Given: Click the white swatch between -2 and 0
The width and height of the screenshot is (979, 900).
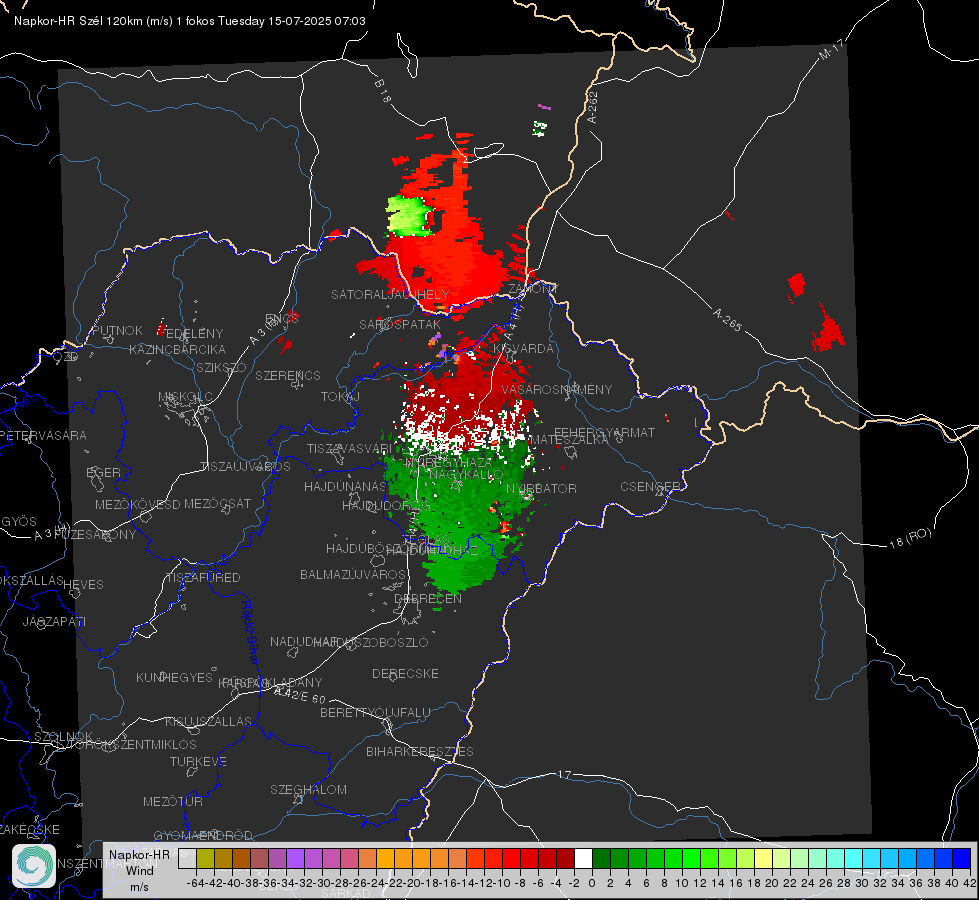Looking at the screenshot, I should tap(583, 858).
